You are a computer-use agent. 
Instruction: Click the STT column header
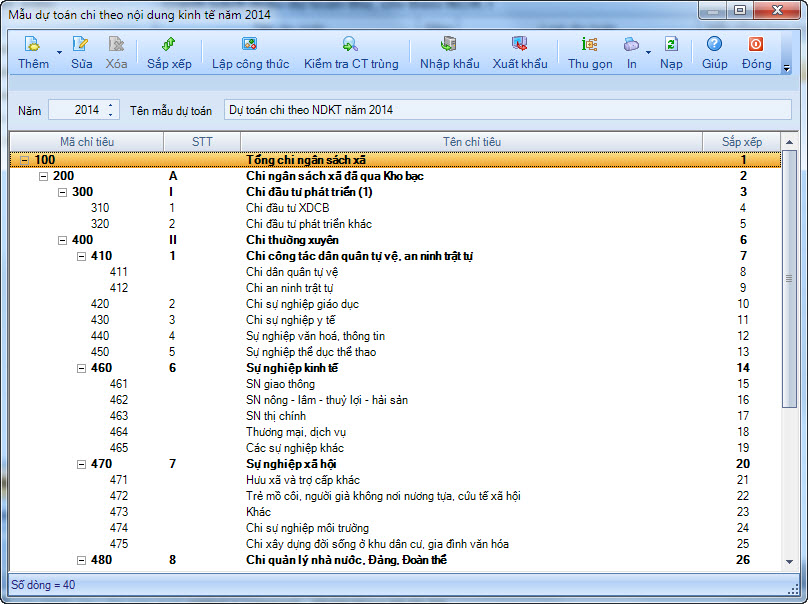coord(202,142)
